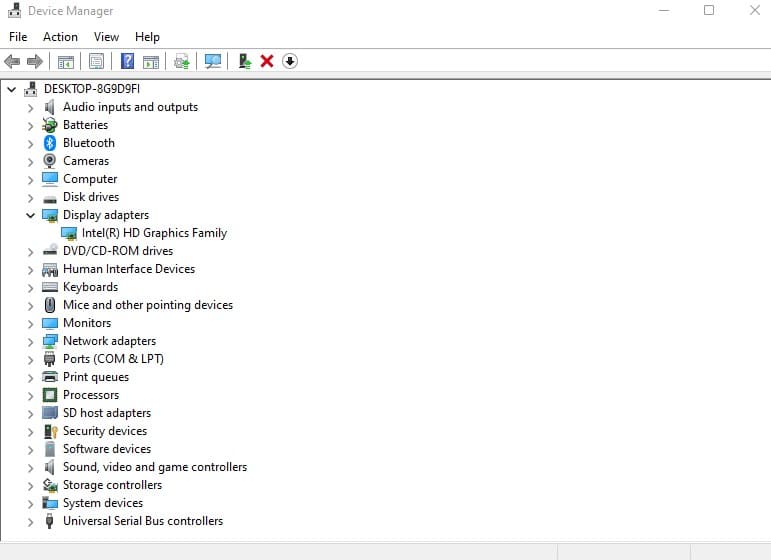Click the Network adapters icon
Viewport: 771px width, 560px height.
click(50, 341)
